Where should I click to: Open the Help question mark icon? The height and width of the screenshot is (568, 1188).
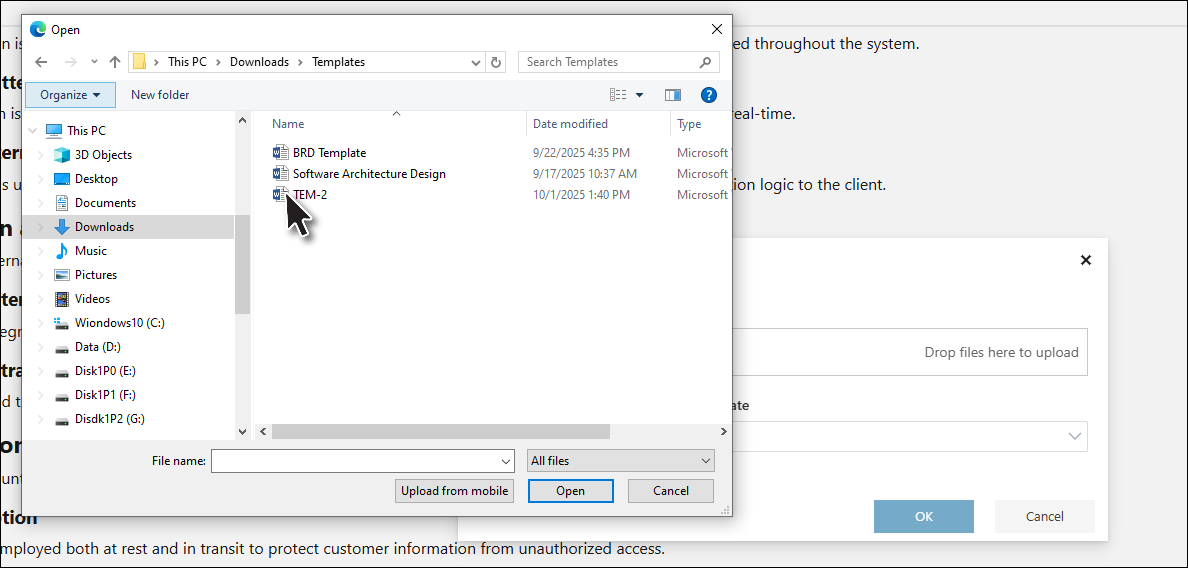click(709, 95)
